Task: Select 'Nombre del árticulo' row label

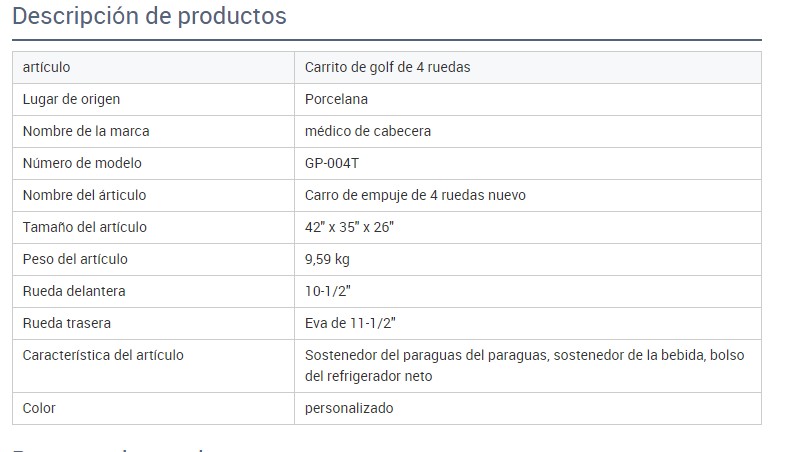Action: click(84, 195)
